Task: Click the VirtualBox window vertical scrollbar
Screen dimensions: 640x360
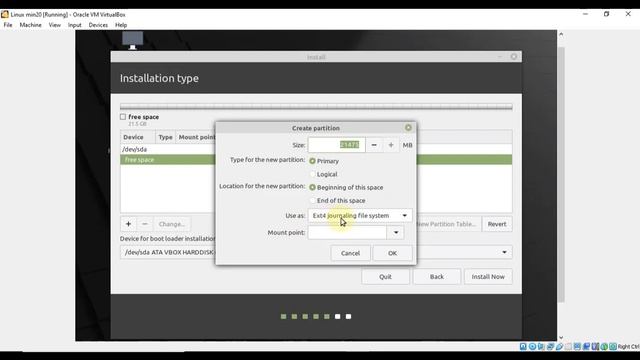Action: click(561, 174)
